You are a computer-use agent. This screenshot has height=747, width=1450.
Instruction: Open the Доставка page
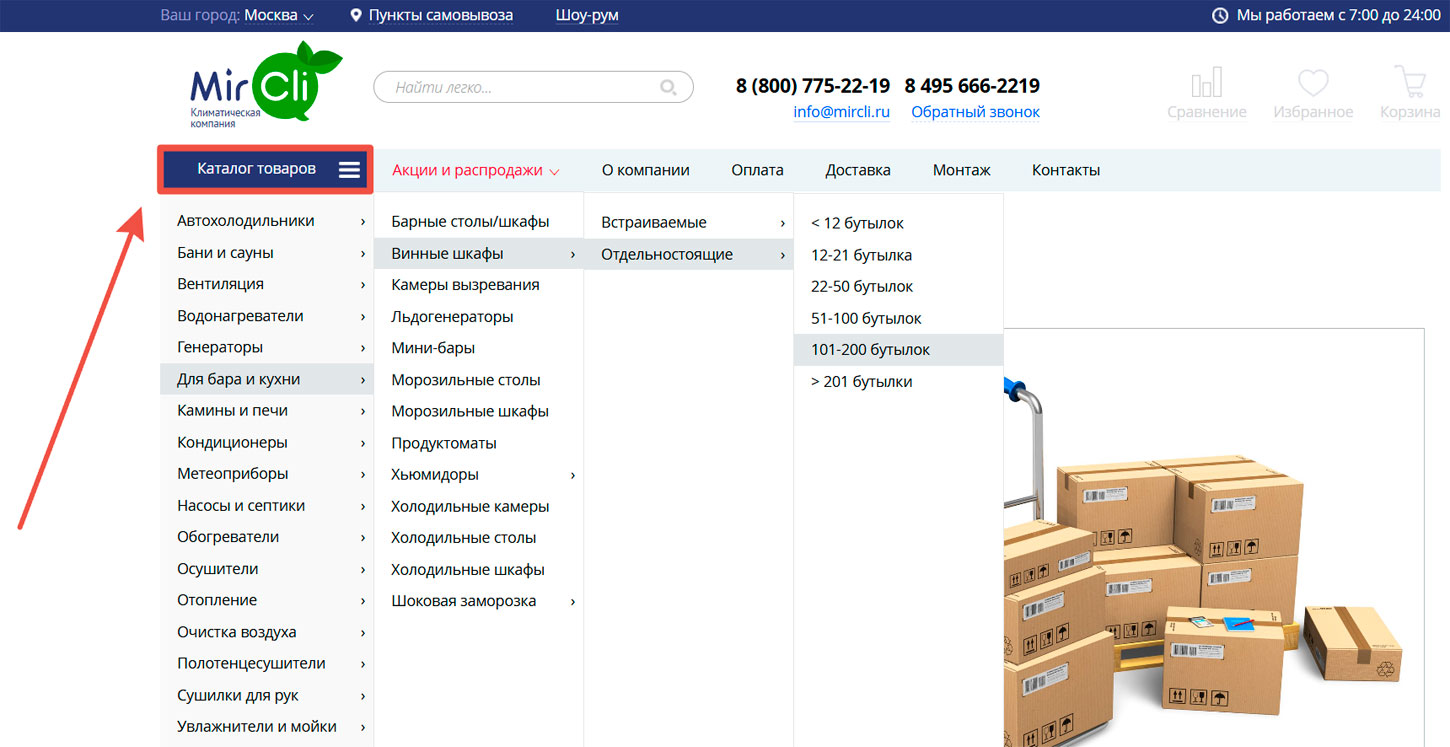tap(858, 170)
